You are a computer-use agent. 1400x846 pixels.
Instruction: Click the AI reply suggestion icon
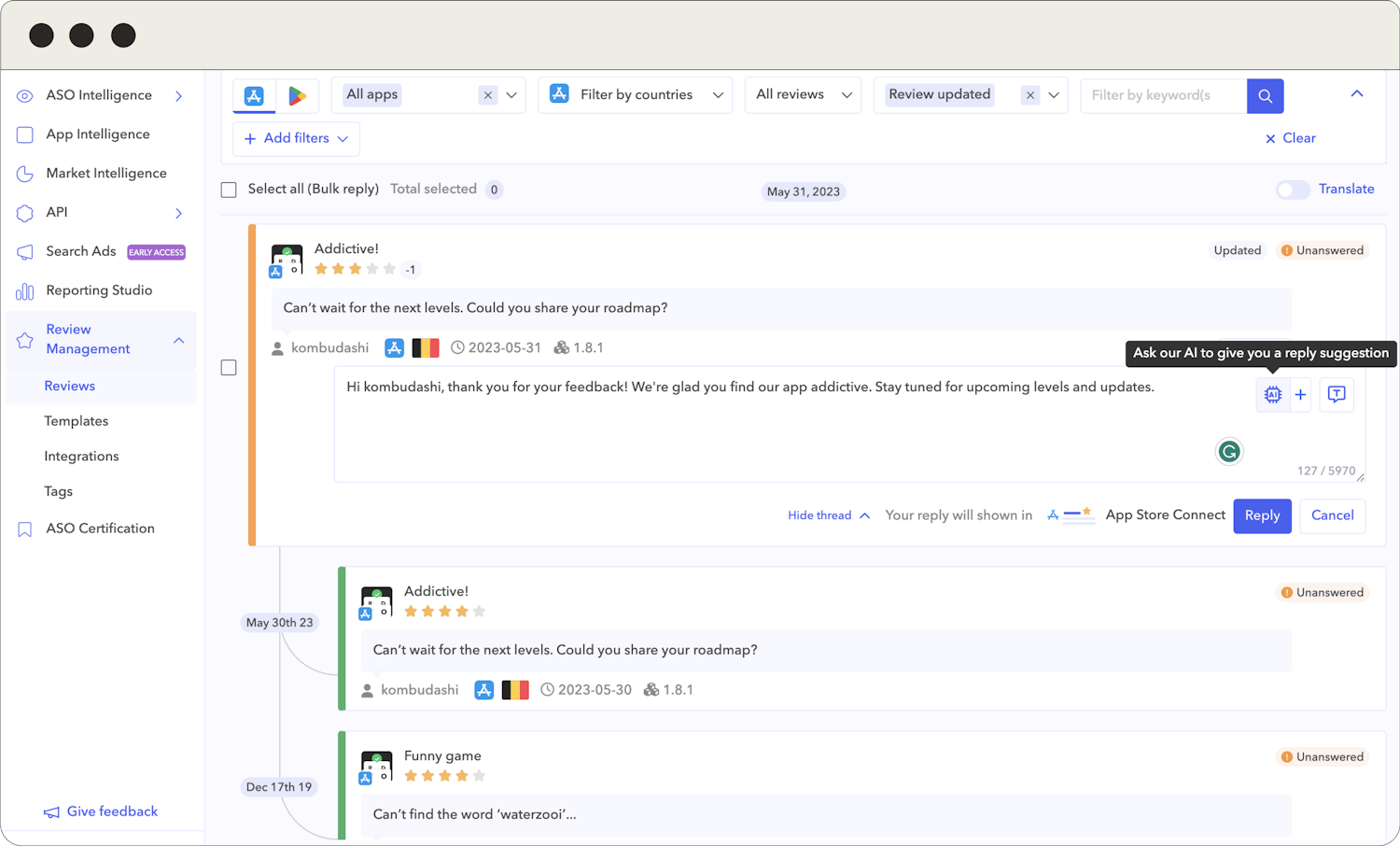pos(1272,394)
